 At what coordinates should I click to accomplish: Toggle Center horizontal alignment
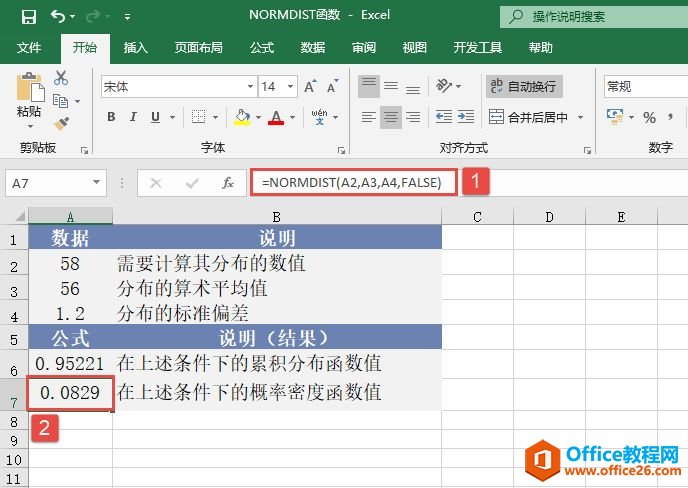tap(391, 117)
